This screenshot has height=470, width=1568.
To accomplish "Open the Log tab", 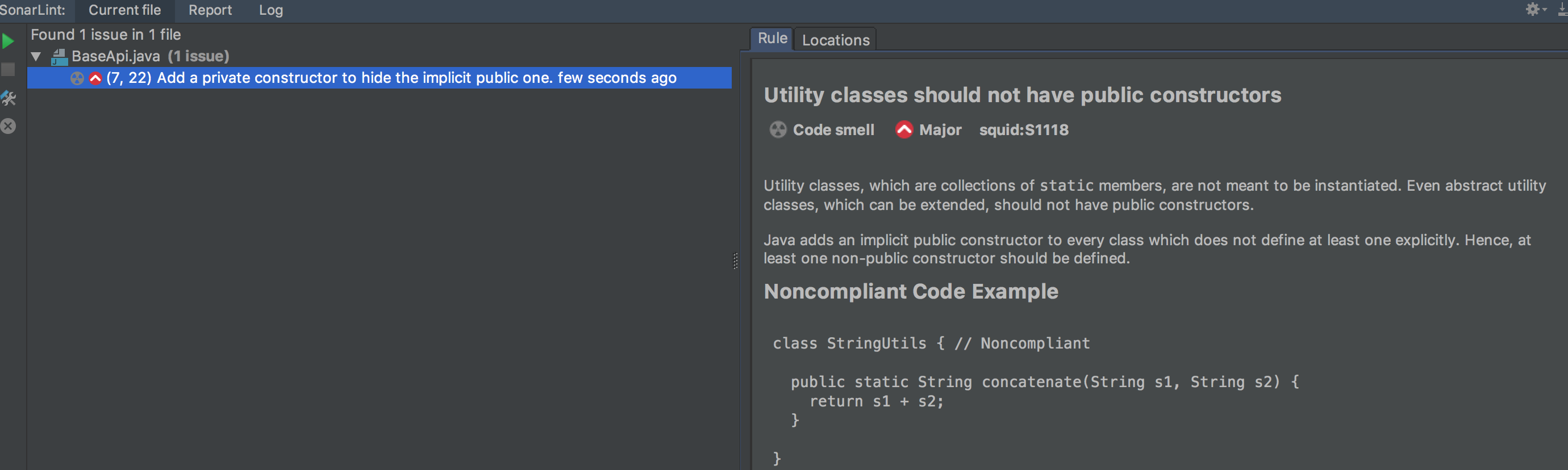I will (x=271, y=10).
